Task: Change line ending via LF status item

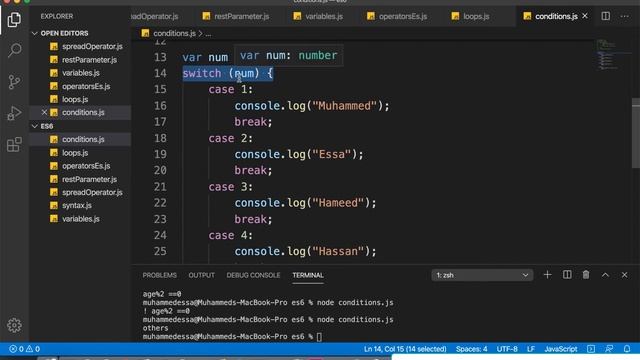Action: pyautogui.click(x=531, y=349)
